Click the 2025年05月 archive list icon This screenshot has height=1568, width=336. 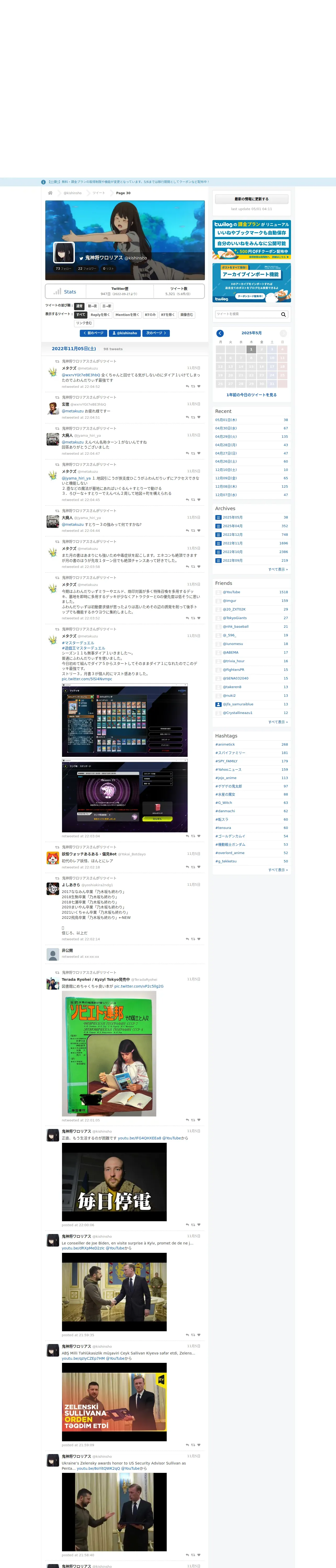(x=218, y=517)
